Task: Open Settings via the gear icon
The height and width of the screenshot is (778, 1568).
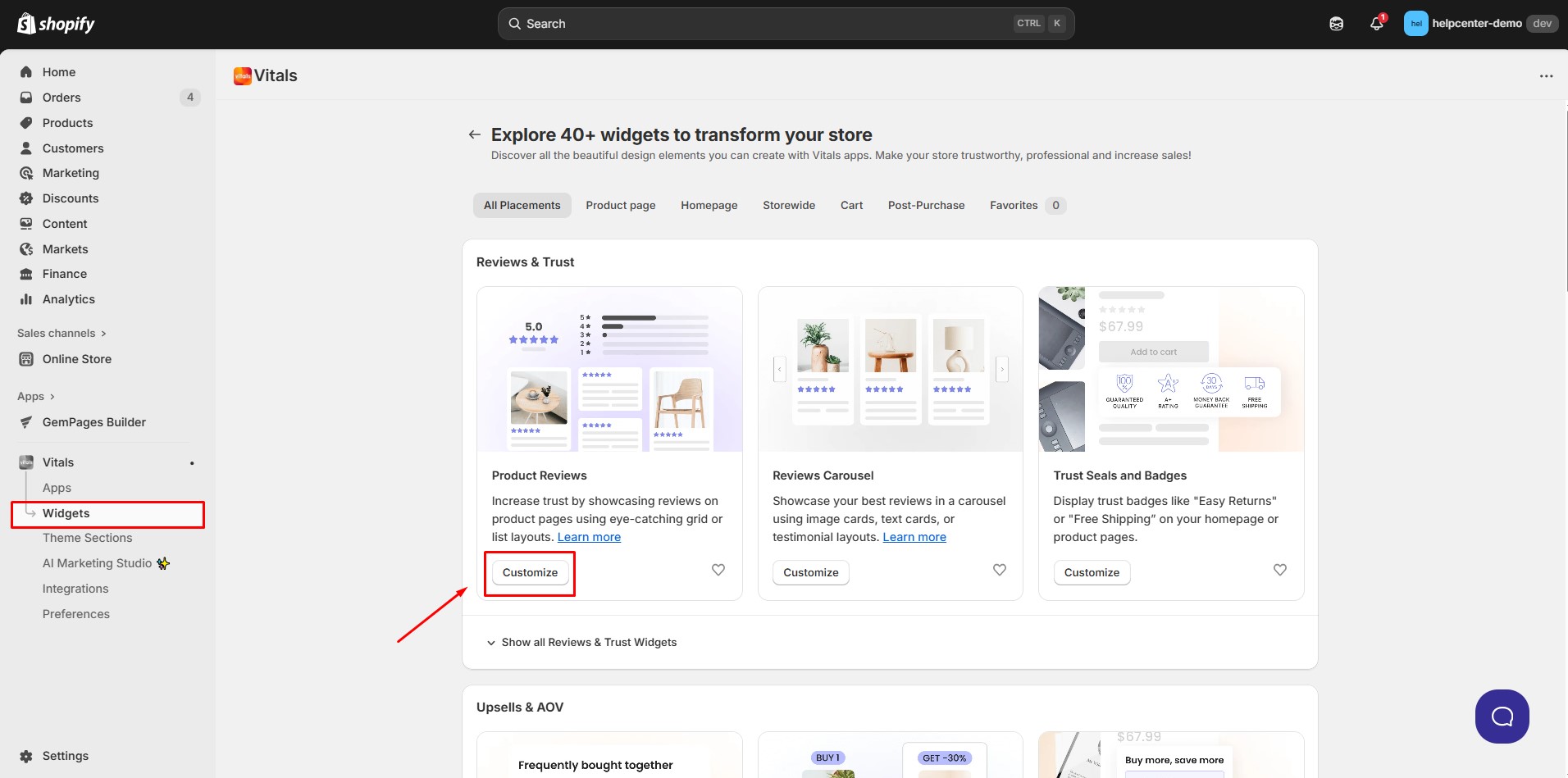Action: point(26,756)
